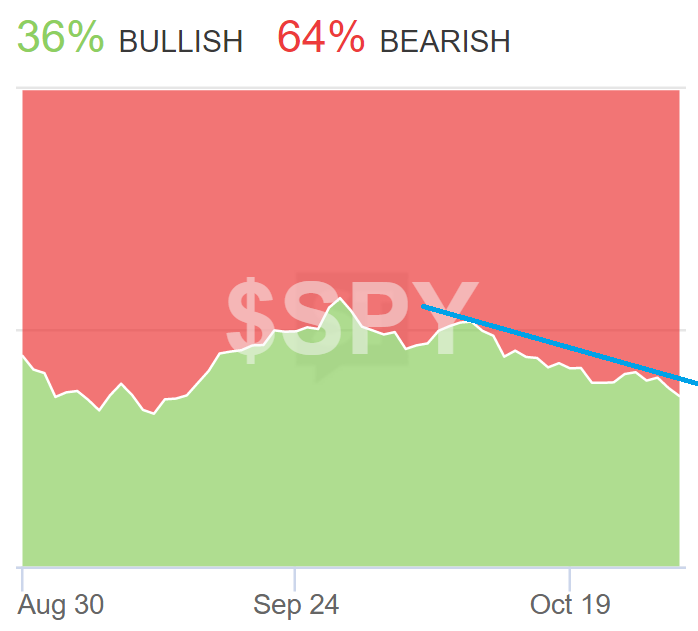The width and height of the screenshot is (698, 631).
Task: Click the $SPY watermark text
Action: [352, 310]
